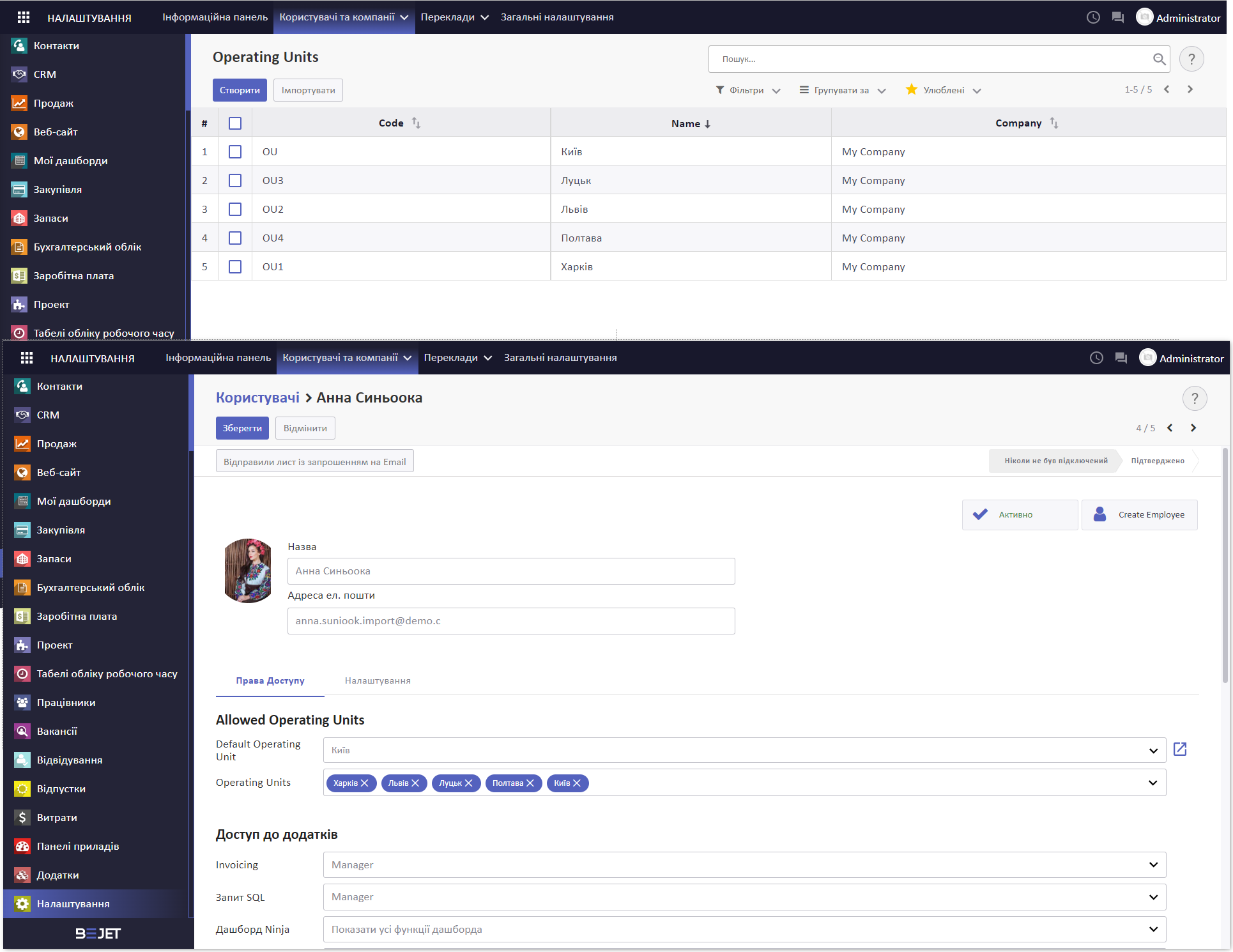
Task: Click the invitation email button
Action: point(315,461)
